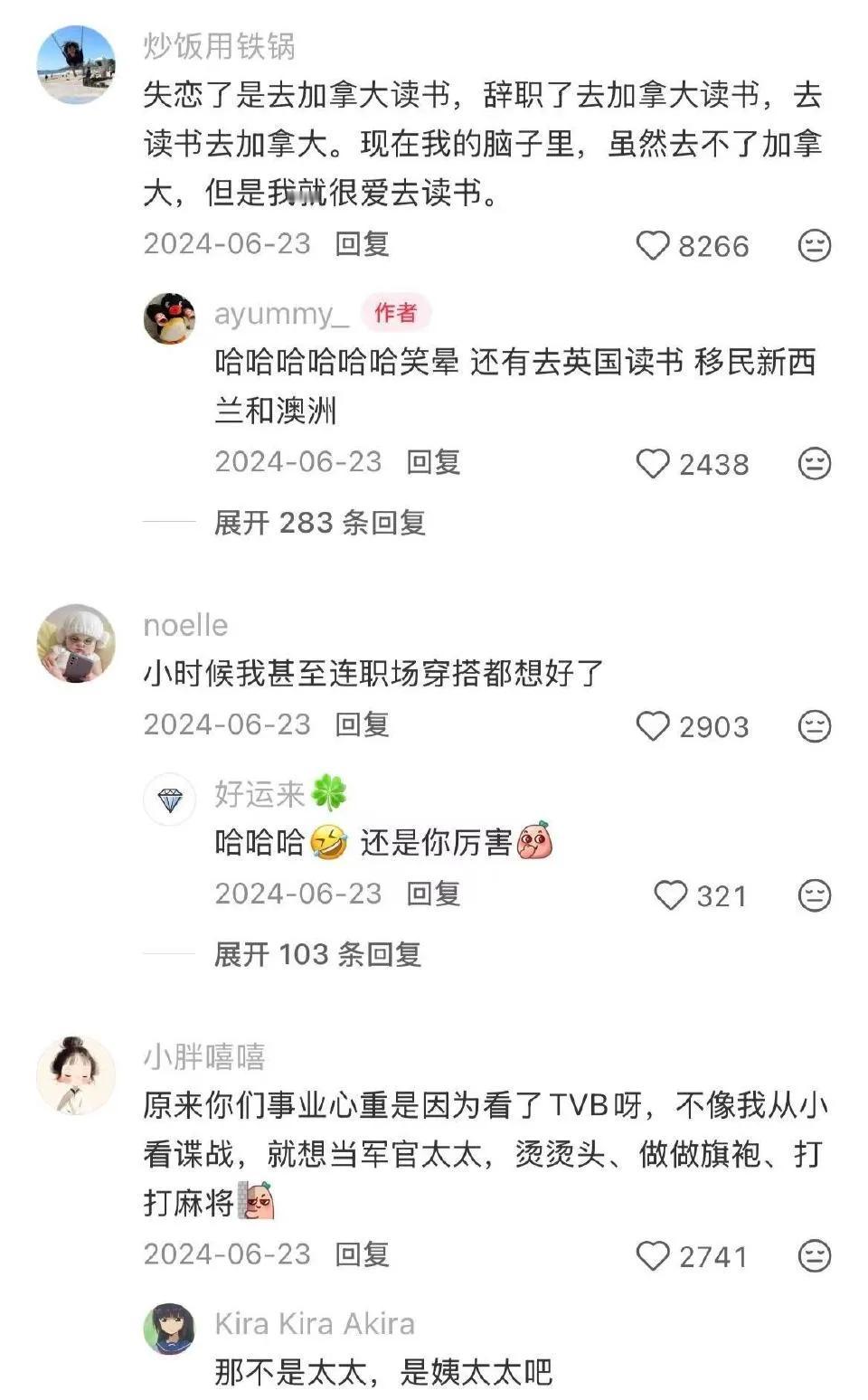Open Kira Kira Akira's avatar
The image size is (868, 1400).
click(169, 1329)
